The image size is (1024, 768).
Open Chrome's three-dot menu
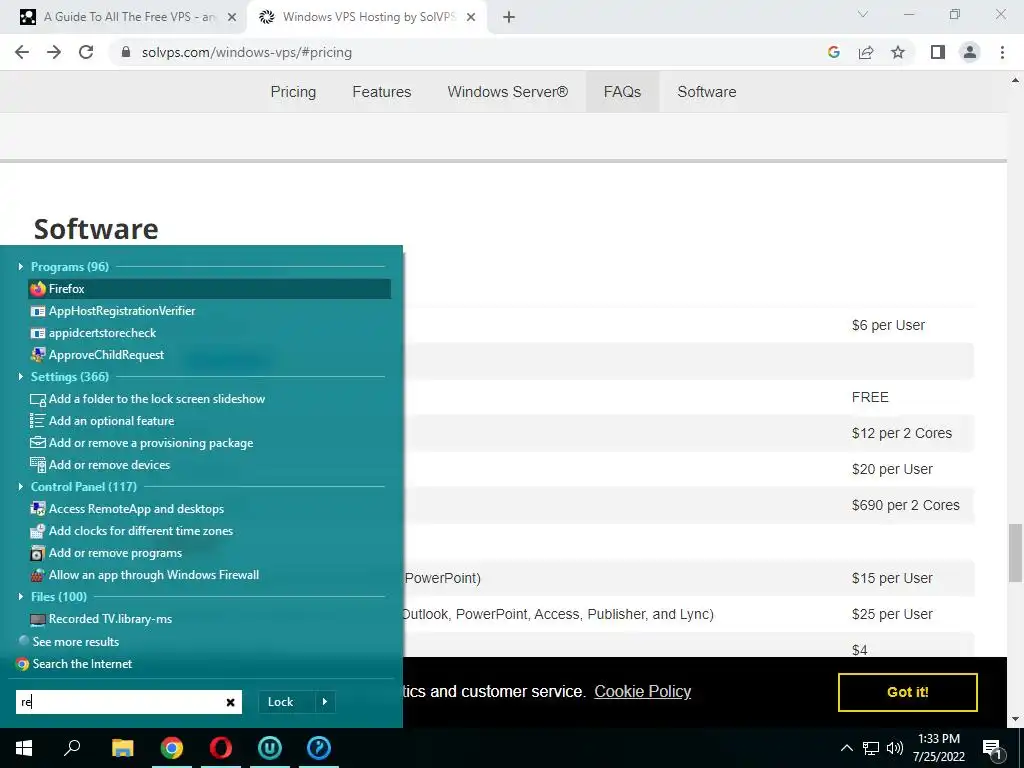coord(1002,52)
